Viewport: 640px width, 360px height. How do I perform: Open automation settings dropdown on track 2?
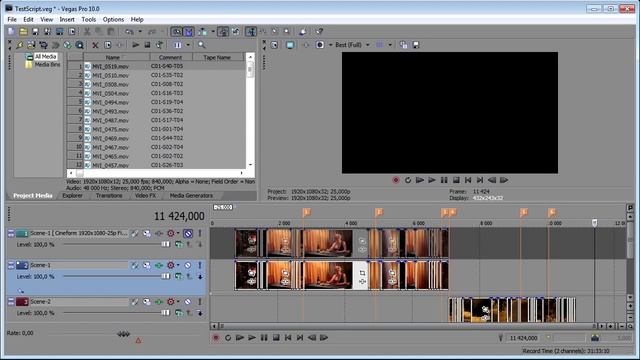click(x=178, y=265)
